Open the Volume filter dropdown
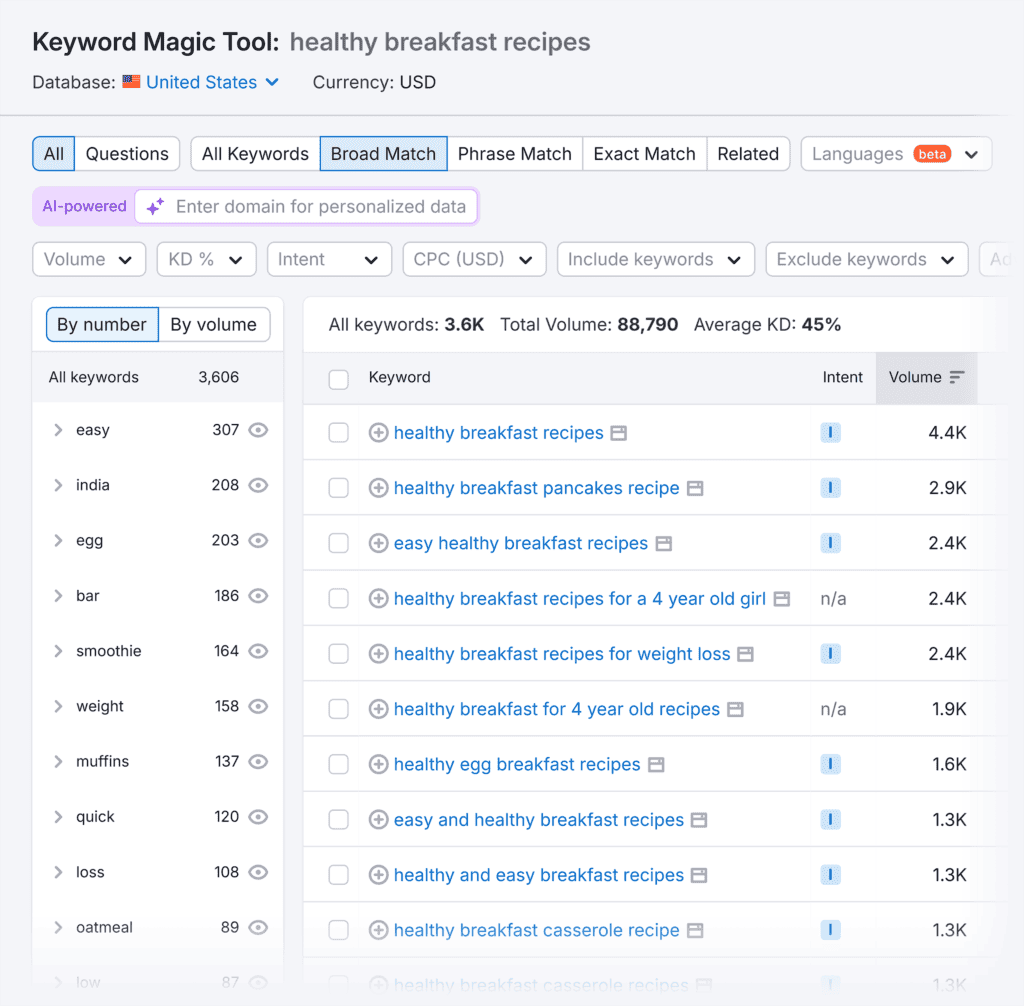This screenshot has width=1024, height=1006. (89, 260)
